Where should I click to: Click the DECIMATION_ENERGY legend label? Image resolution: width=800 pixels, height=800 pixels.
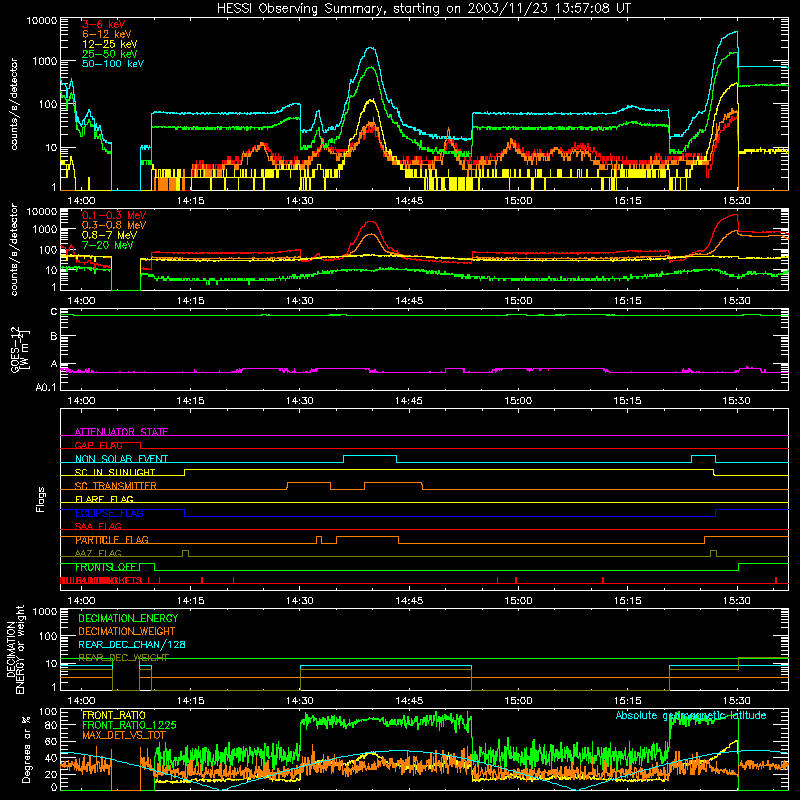(x=128, y=618)
